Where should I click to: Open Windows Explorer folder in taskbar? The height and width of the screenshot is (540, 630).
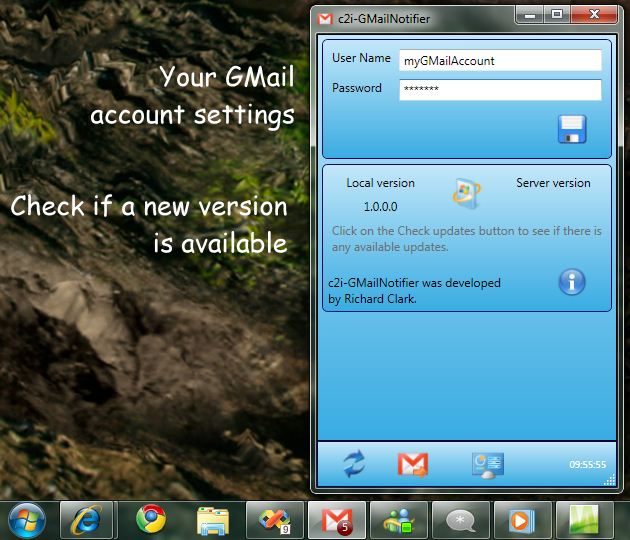pyautogui.click(x=212, y=519)
